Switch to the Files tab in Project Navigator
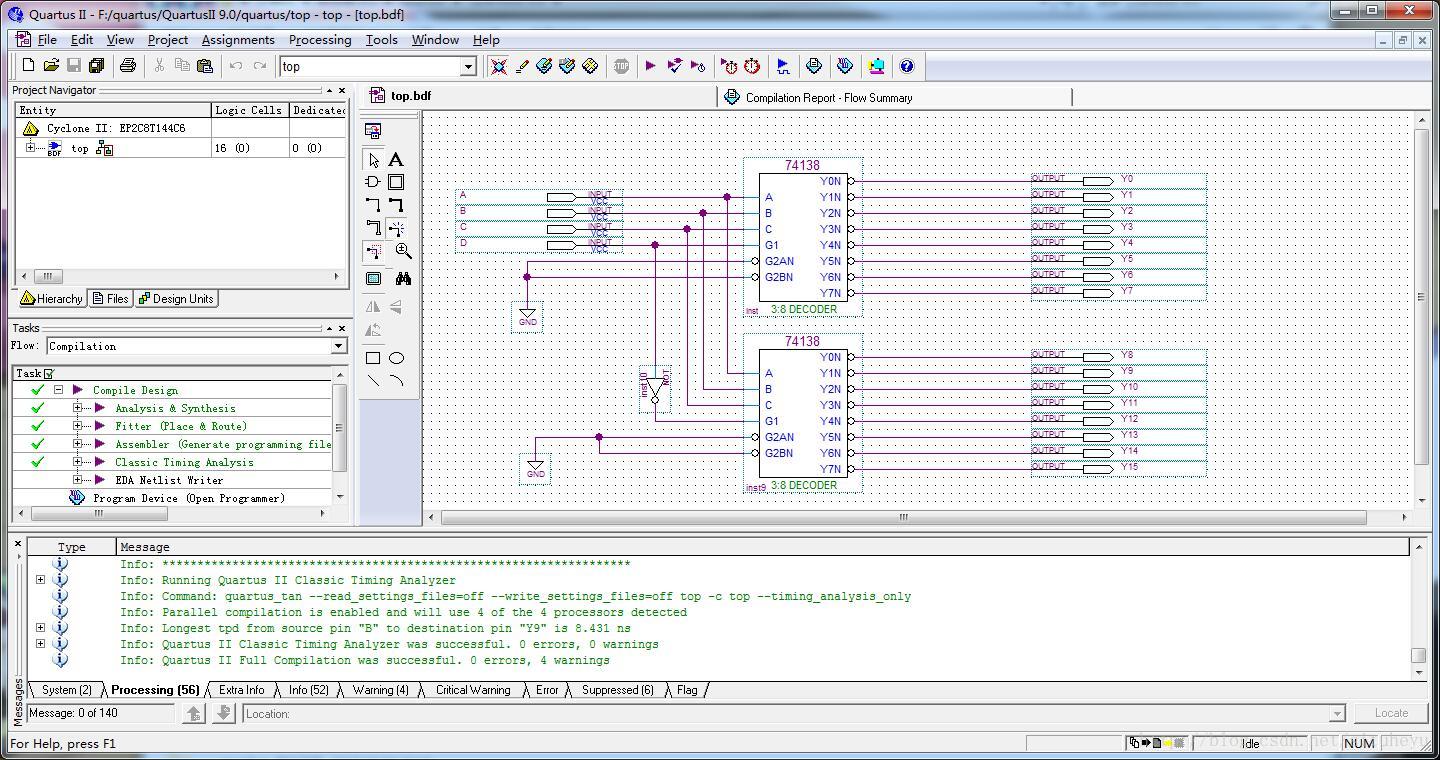The image size is (1440, 760). [110, 299]
